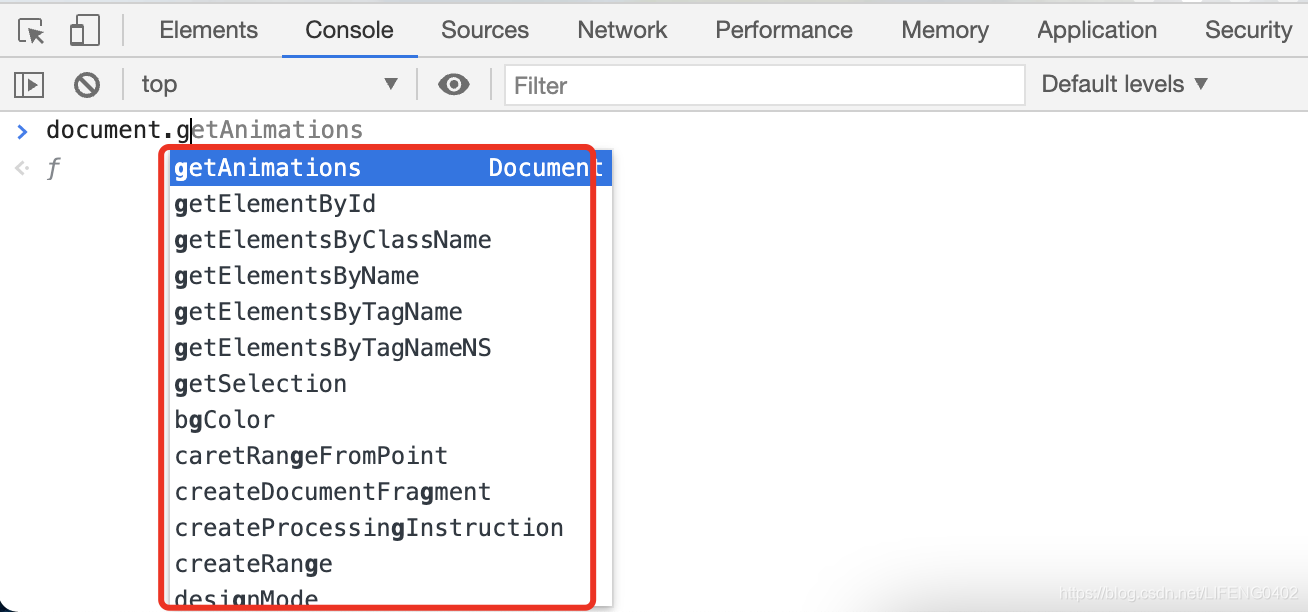This screenshot has width=1308, height=612.
Task: Open the Application tab
Action: 1097,30
